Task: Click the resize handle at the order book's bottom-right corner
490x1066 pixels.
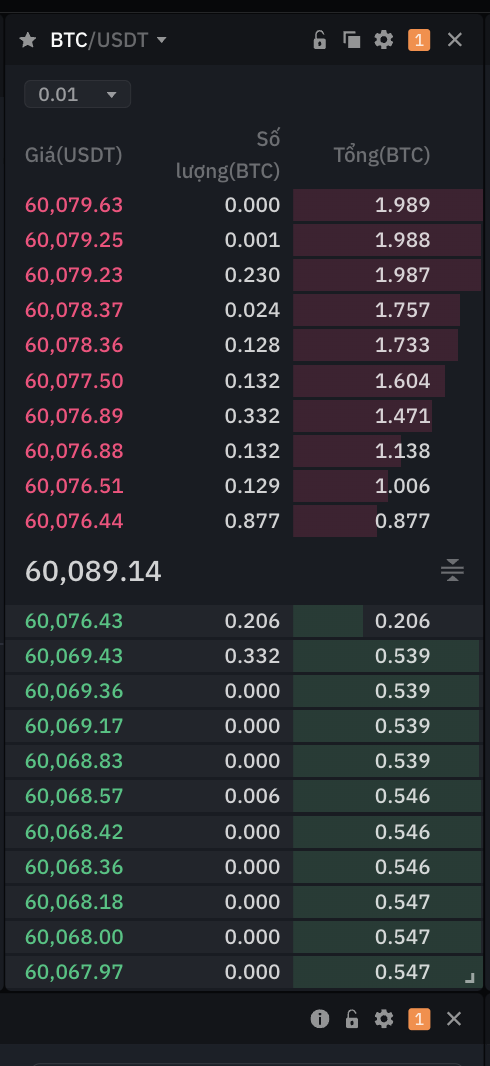Action: (469, 978)
